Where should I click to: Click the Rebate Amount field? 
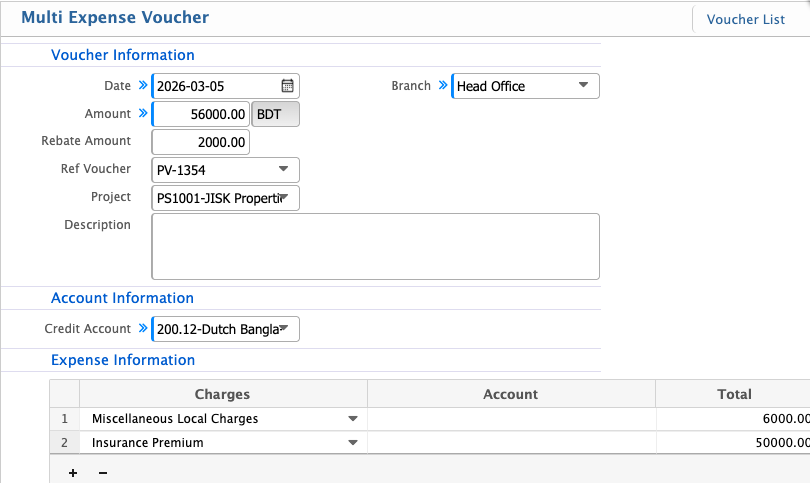(201, 142)
